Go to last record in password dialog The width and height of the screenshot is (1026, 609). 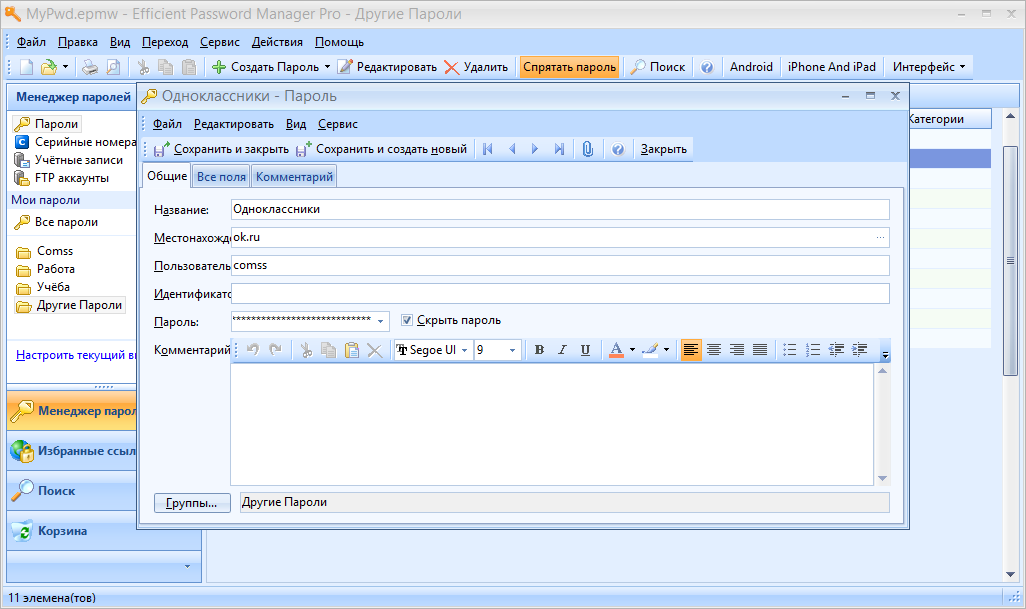(x=559, y=149)
